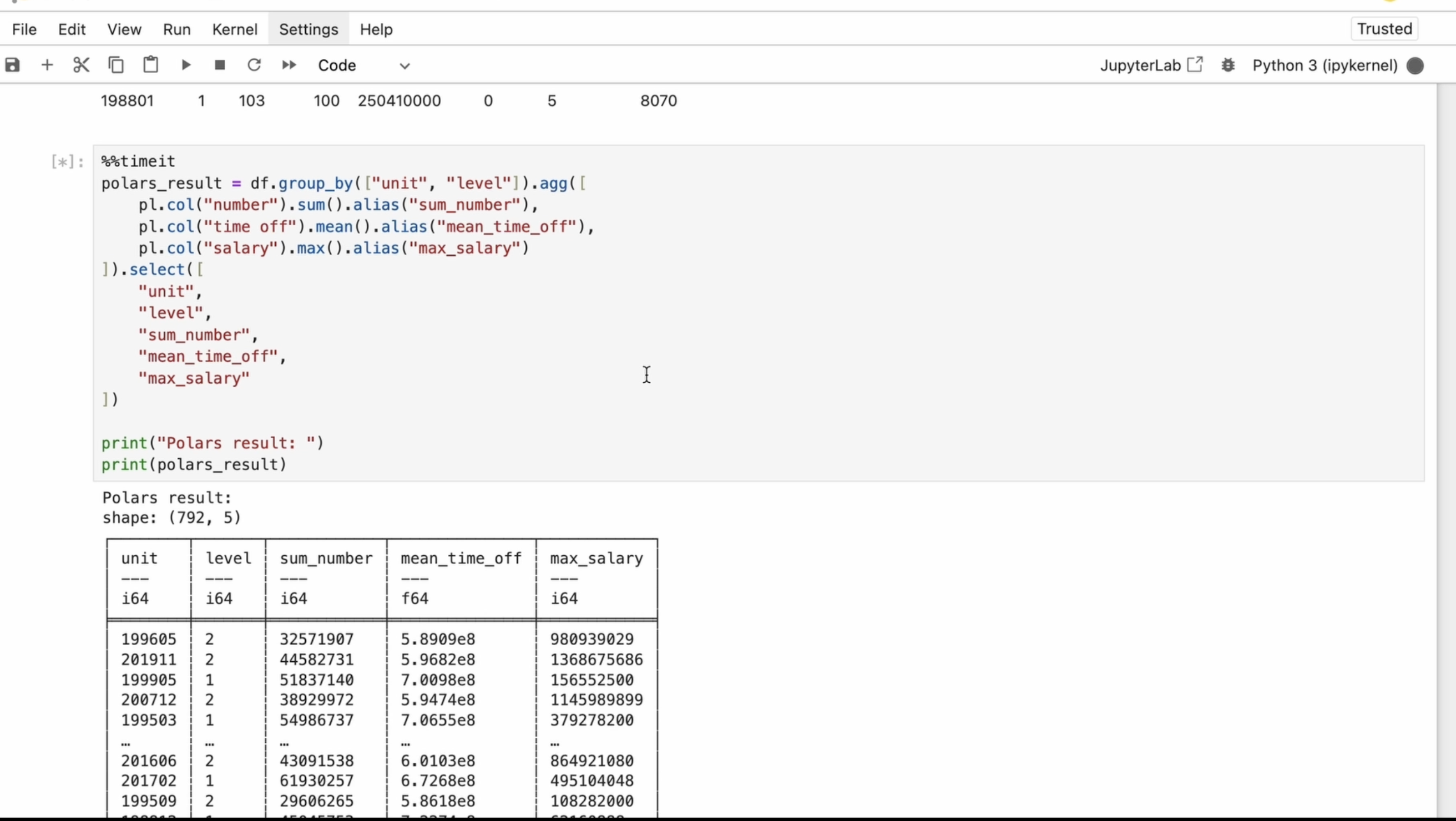The width and height of the screenshot is (1456, 821).
Task: Click the Trusted notebook button
Action: [1384, 29]
